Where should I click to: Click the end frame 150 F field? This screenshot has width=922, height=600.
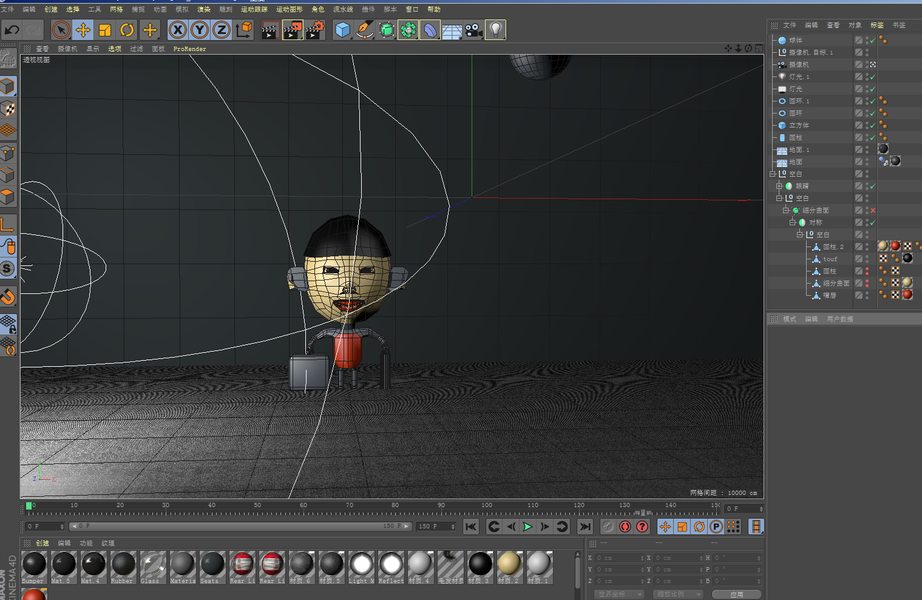coord(436,526)
